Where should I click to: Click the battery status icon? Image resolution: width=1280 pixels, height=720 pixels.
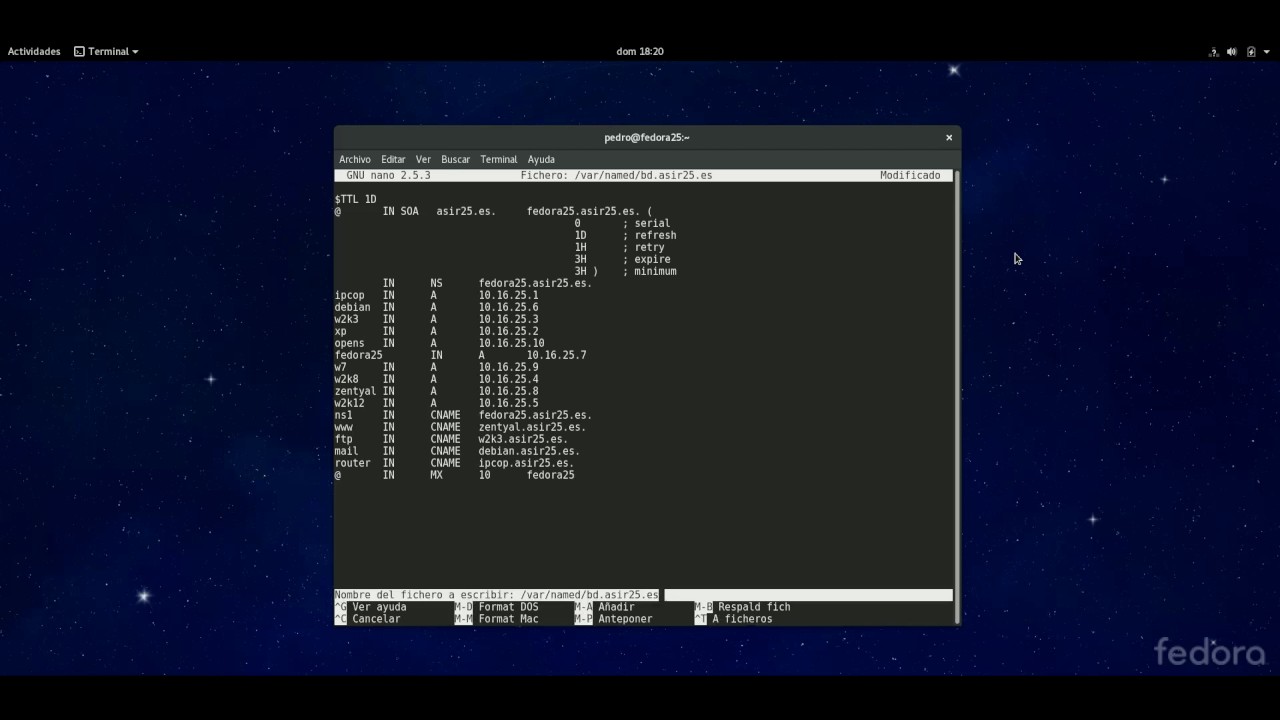tap(1251, 52)
